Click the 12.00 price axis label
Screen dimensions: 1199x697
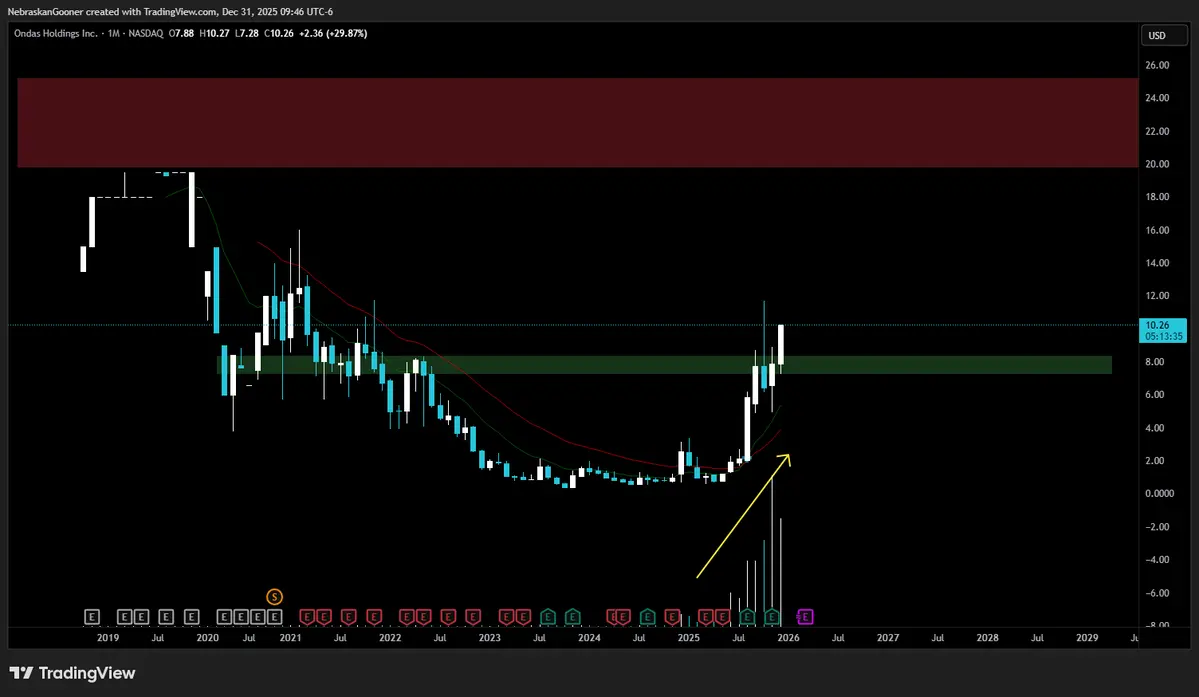pos(1157,296)
